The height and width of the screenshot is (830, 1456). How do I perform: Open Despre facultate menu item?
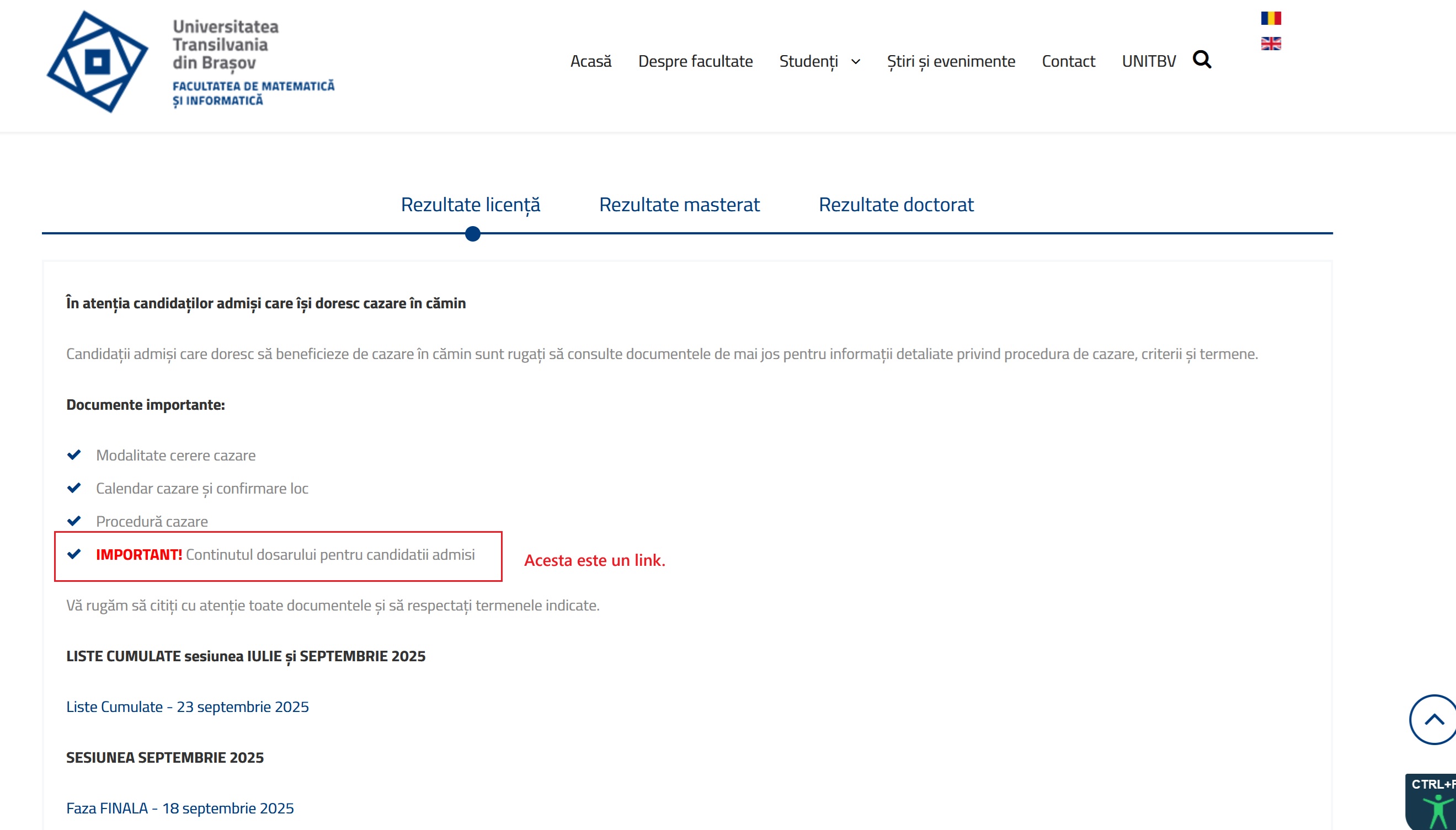695,62
